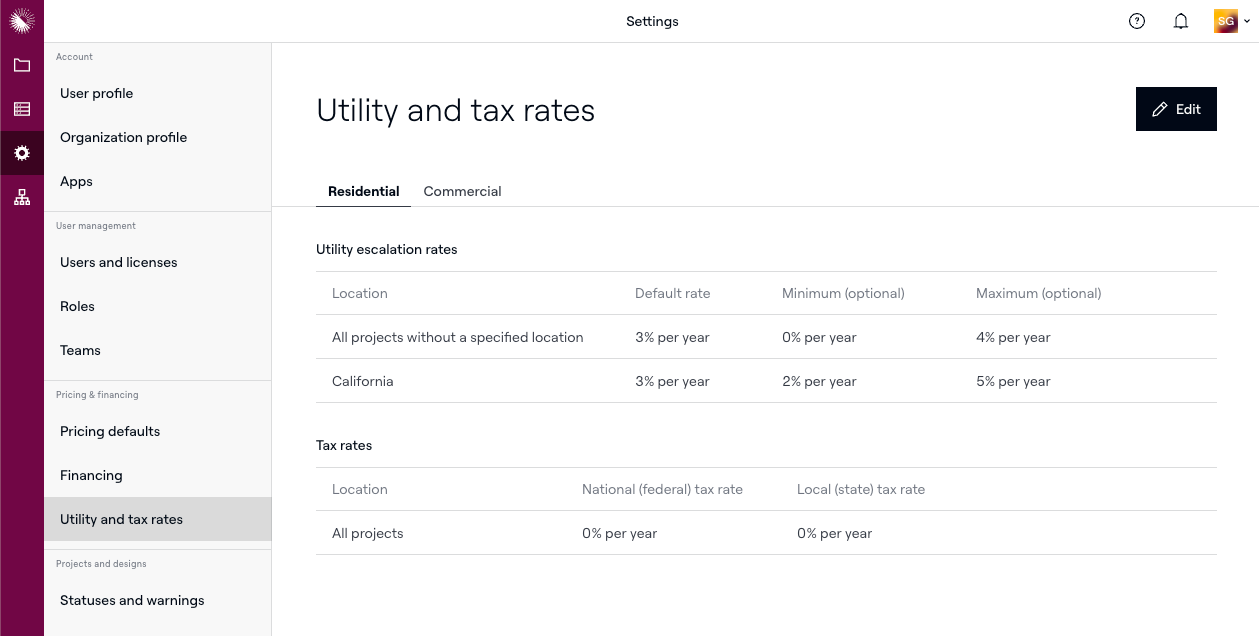Open the Roles settings page
The image size is (1259, 636).
pyautogui.click(x=77, y=306)
